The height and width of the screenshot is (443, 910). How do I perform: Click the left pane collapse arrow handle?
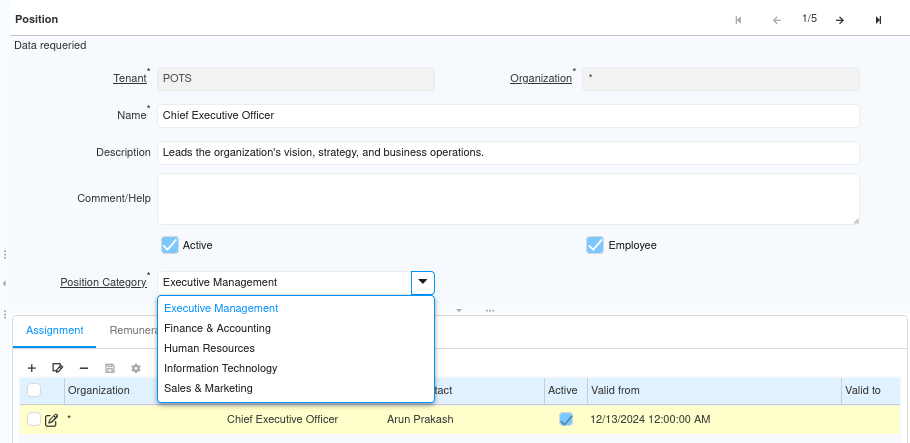[x=5, y=283]
